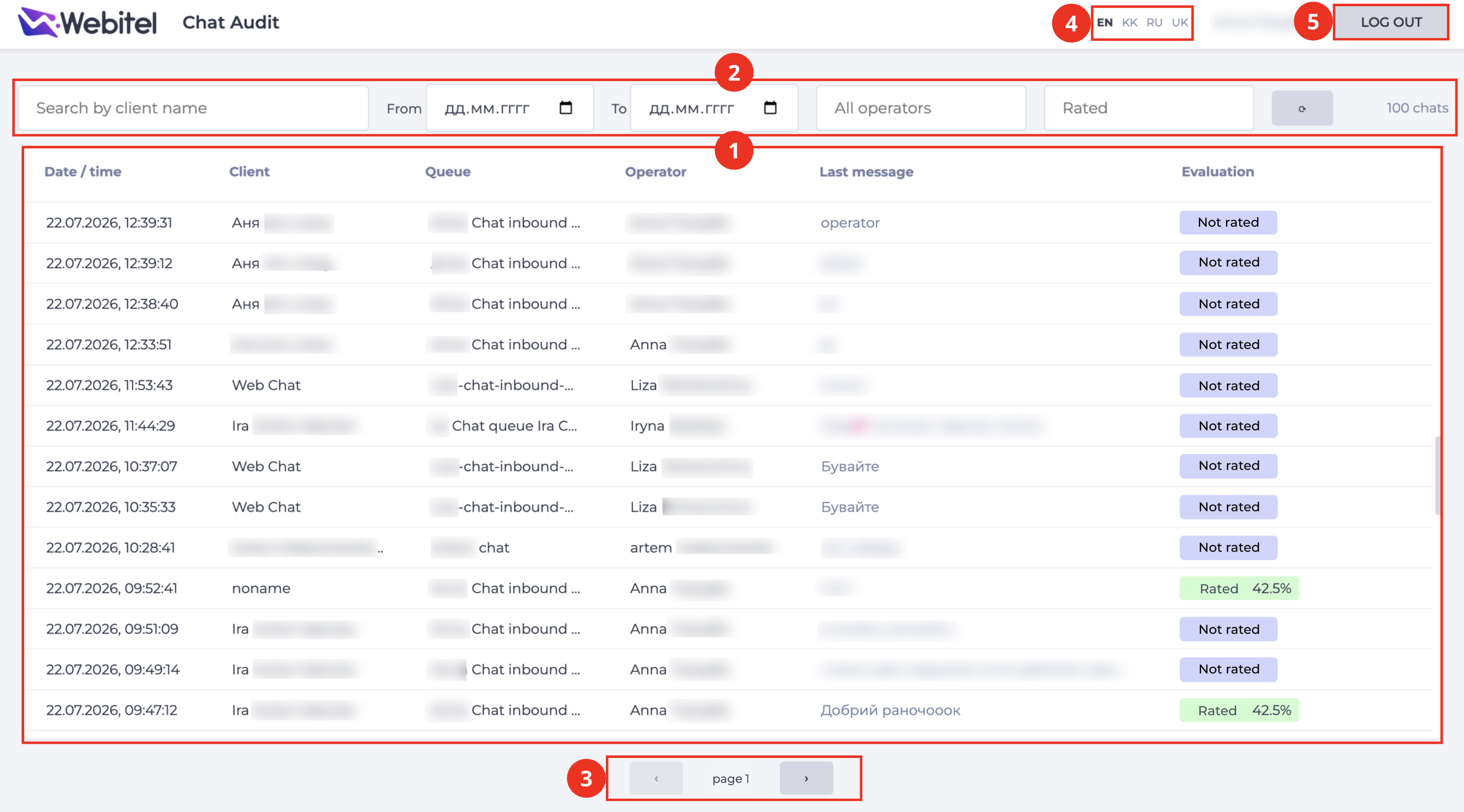Screen dimensions: 1464x812
Task: Open 'Бувайте' message in the 10:35:33 row
Action: pos(850,507)
